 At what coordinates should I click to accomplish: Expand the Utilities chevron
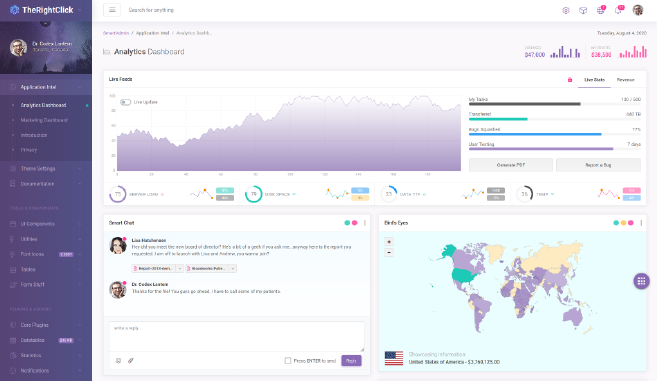(x=80, y=239)
